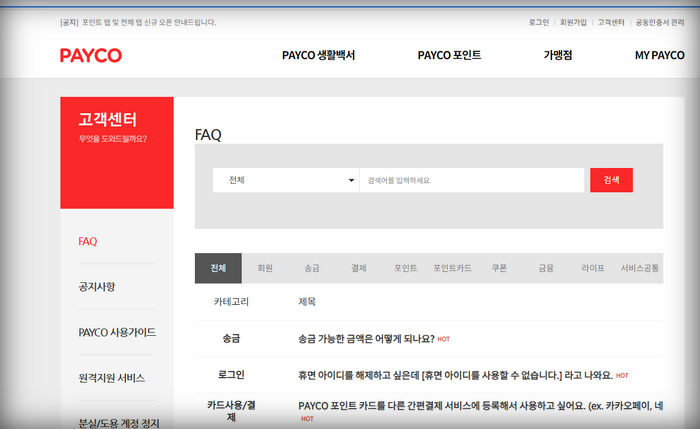Click the red 검색 button
700x429 pixels.
pyautogui.click(x=611, y=180)
